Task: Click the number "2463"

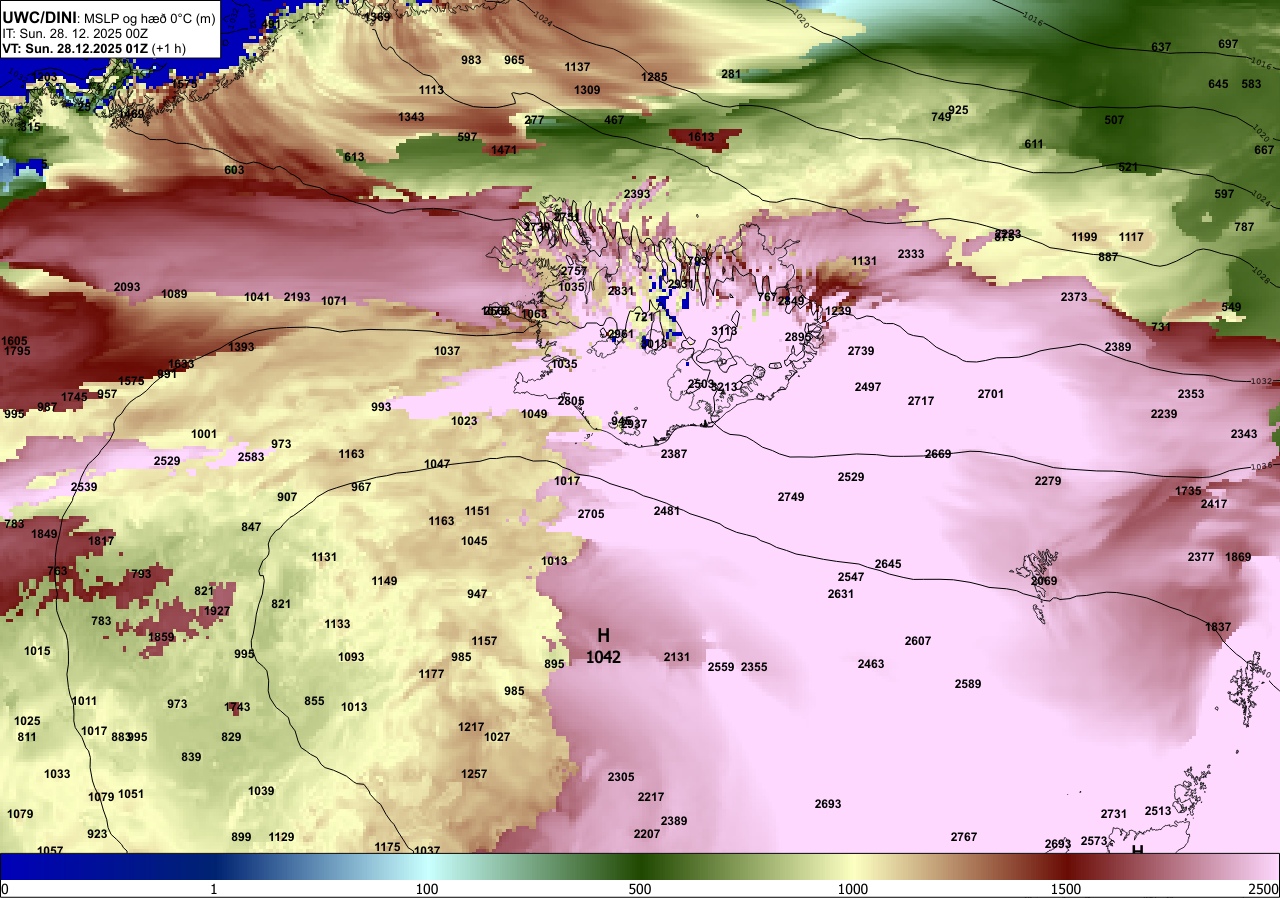Action: (871, 664)
